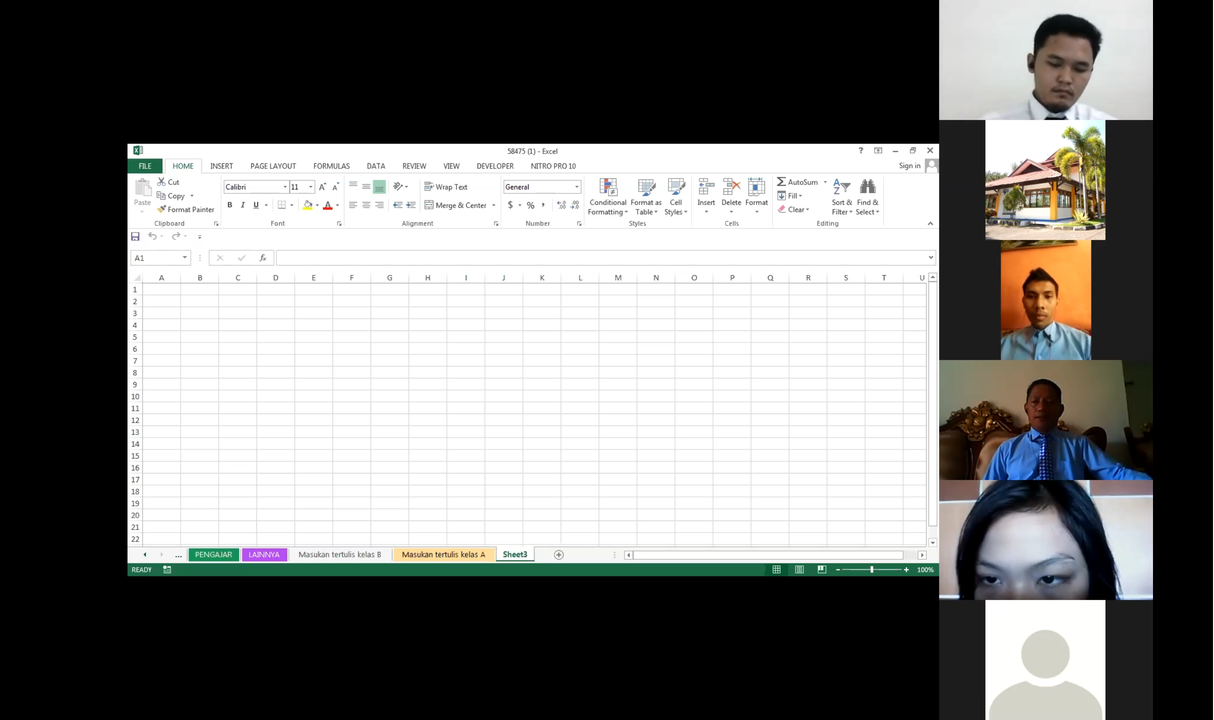Screen dimensions: 1214x720
Task: Click the Save icon in quick access toolbar
Action: [136, 236]
